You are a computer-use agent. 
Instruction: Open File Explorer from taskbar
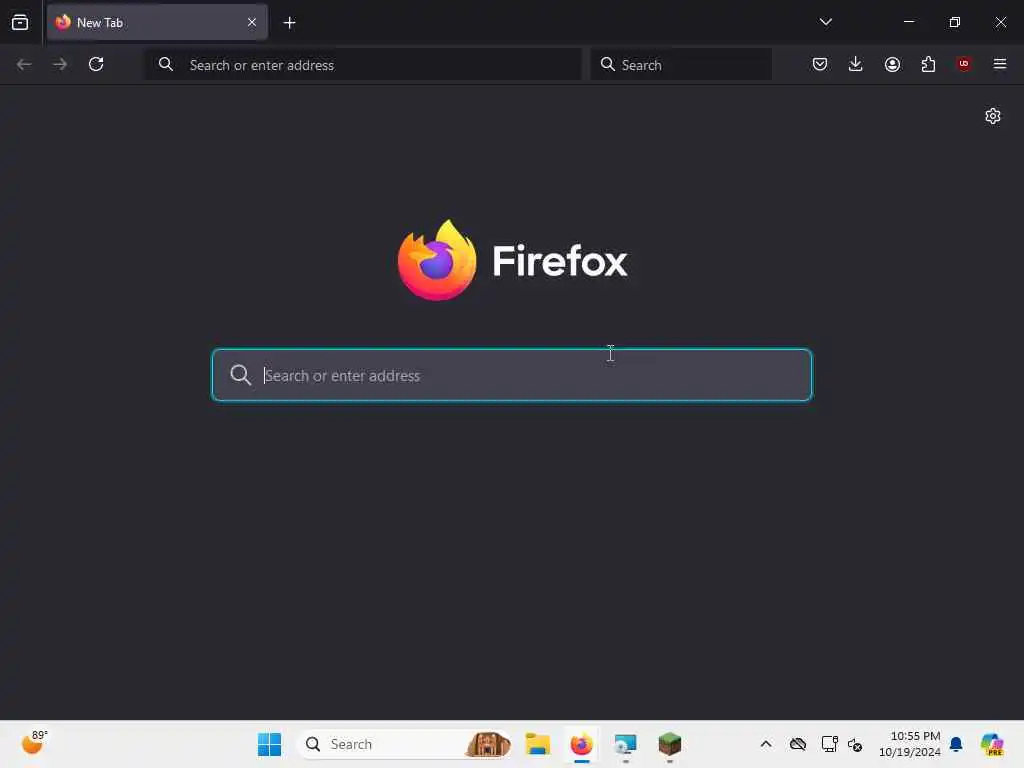537,744
